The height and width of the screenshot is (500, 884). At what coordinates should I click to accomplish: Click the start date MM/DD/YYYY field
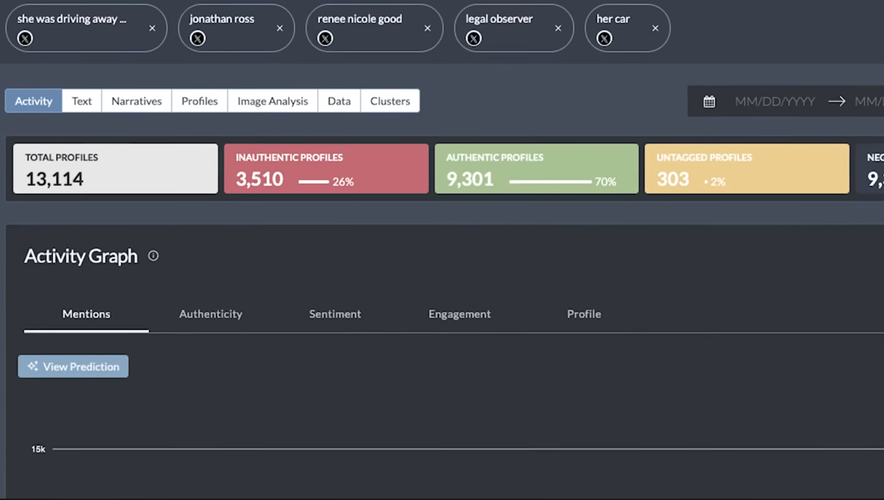[x=774, y=101]
